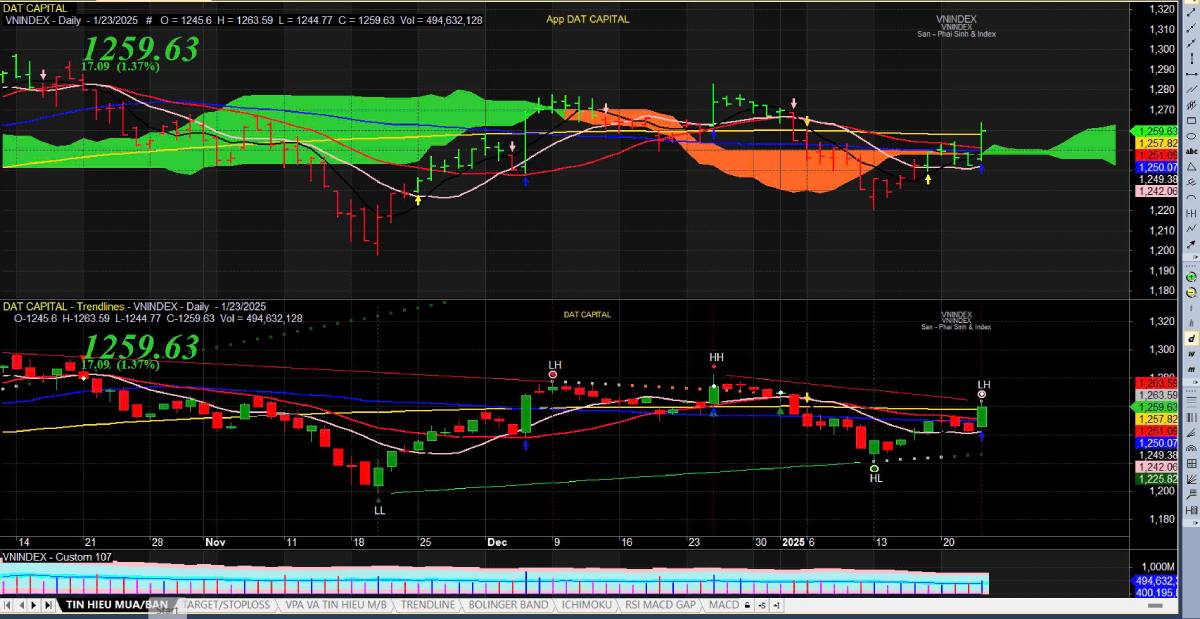Select the rectangle drawing tool
This screenshot has height=619, width=1200.
click(1191, 120)
